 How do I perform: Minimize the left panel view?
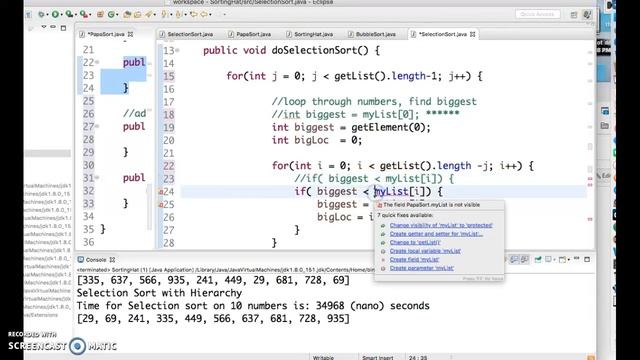(53, 27)
